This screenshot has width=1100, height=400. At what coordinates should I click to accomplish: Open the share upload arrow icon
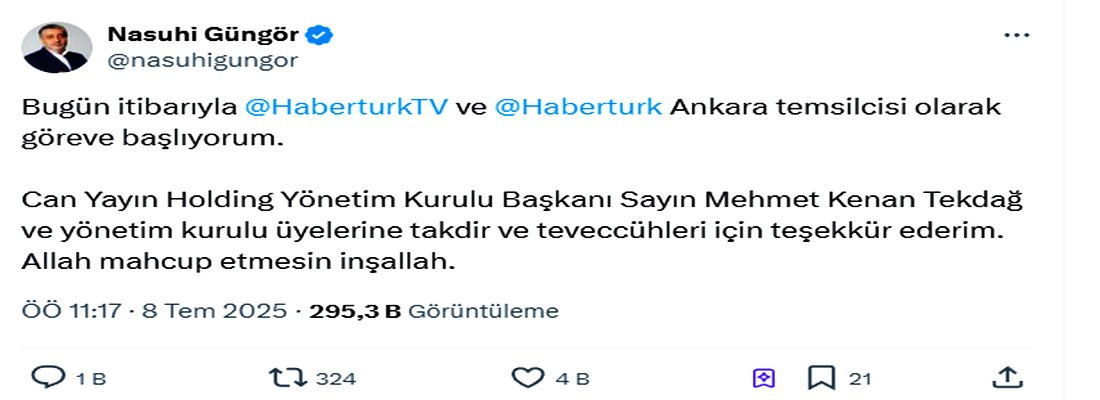pyautogui.click(x=1007, y=378)
